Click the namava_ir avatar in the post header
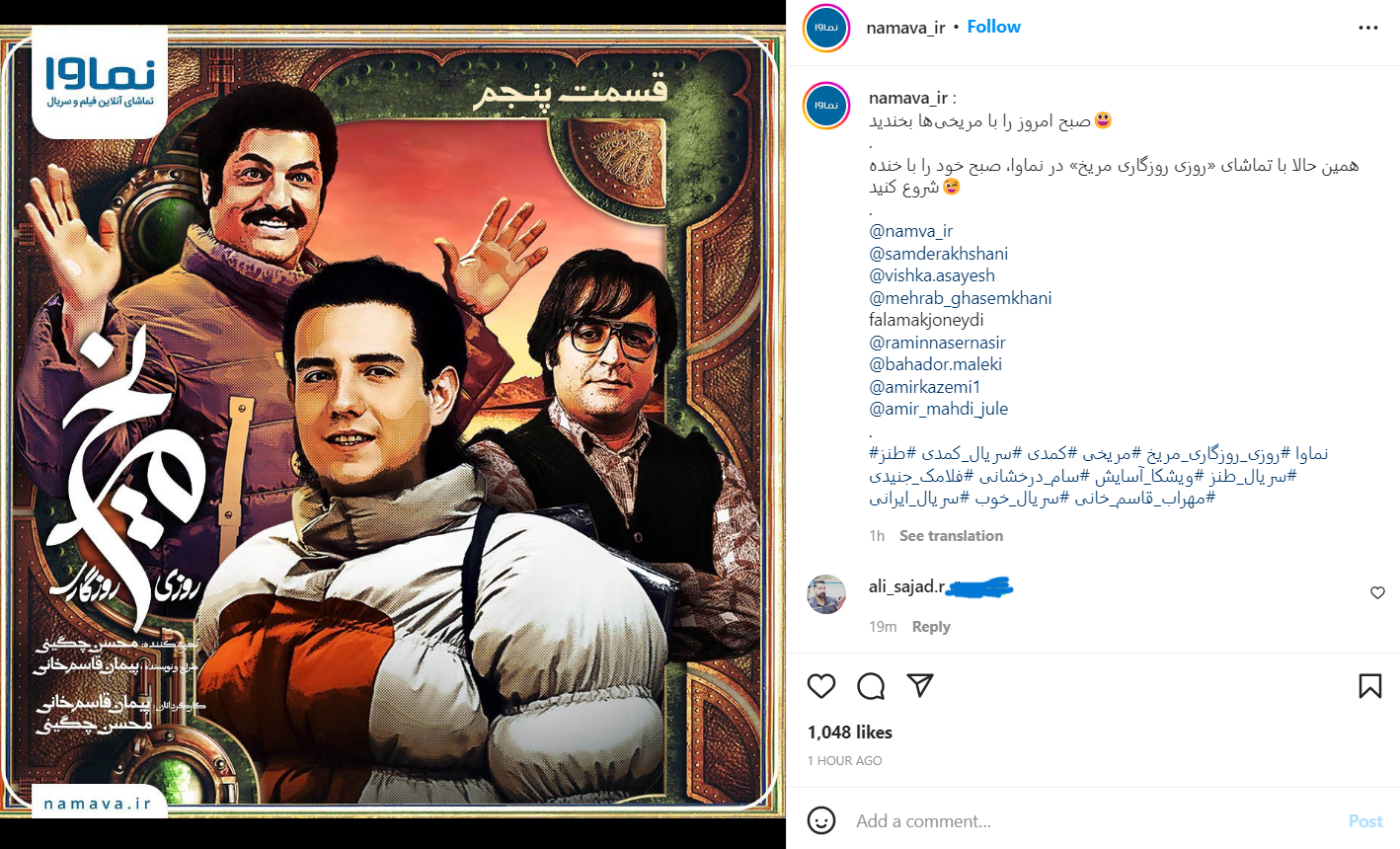Image resolution: width=1400 pixels, height=849 pixels. click(x=827, y=28)
